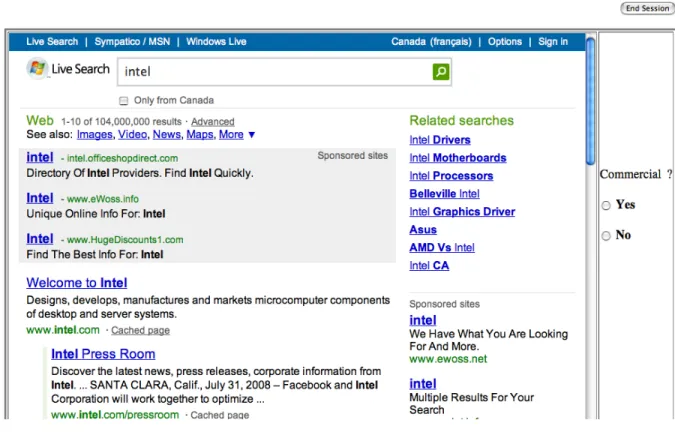The height and width of the screenshot is (444, 675).
Task: Open Sympatico / MSN in top bar
Action: [x=132, y=42]
